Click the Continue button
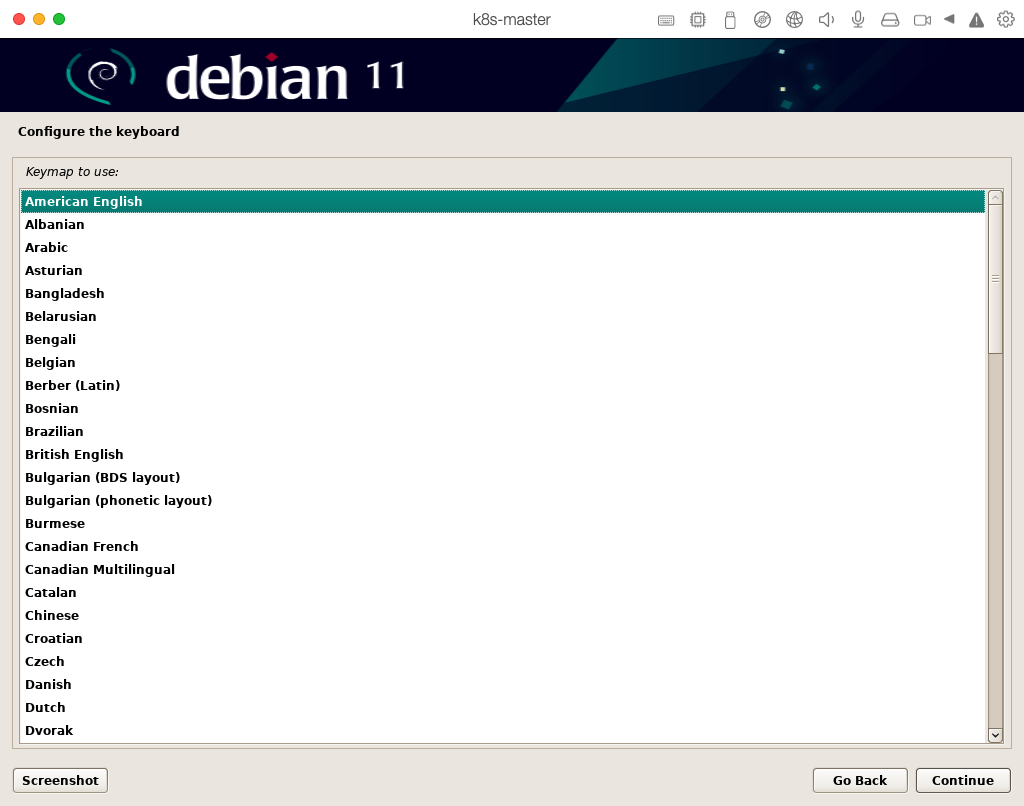The height and width of the screenshot is (806, 1024). pyautogui.click(x=963, y=781)
